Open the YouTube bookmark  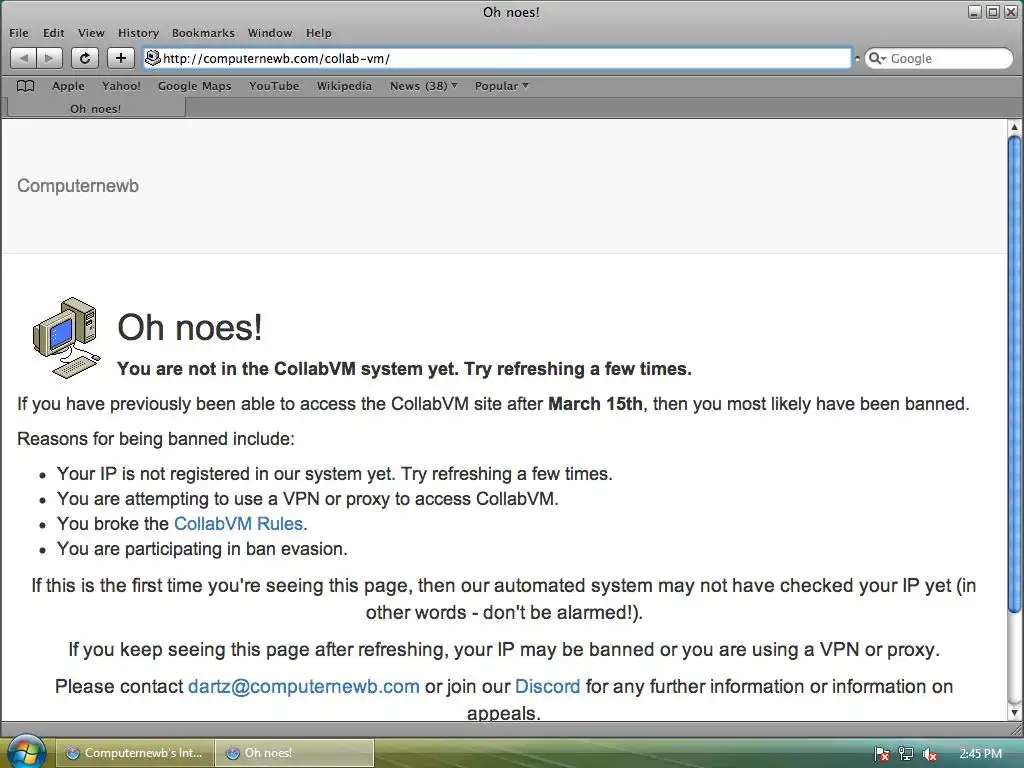click(274, 86)
